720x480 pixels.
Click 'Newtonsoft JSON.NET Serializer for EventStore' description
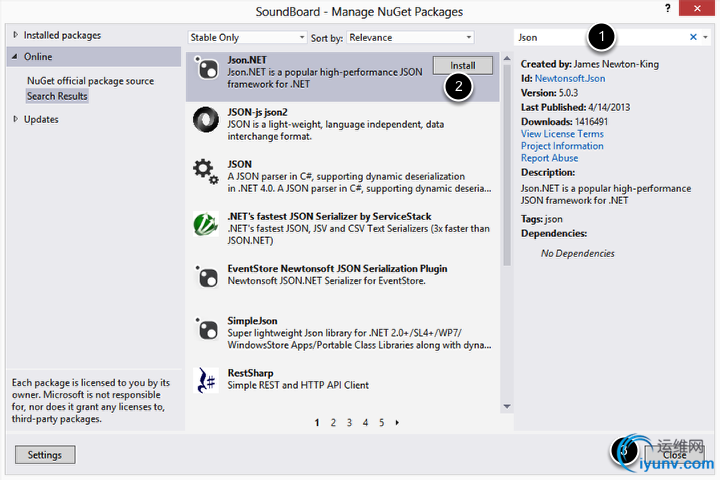(x=326, y=281)
